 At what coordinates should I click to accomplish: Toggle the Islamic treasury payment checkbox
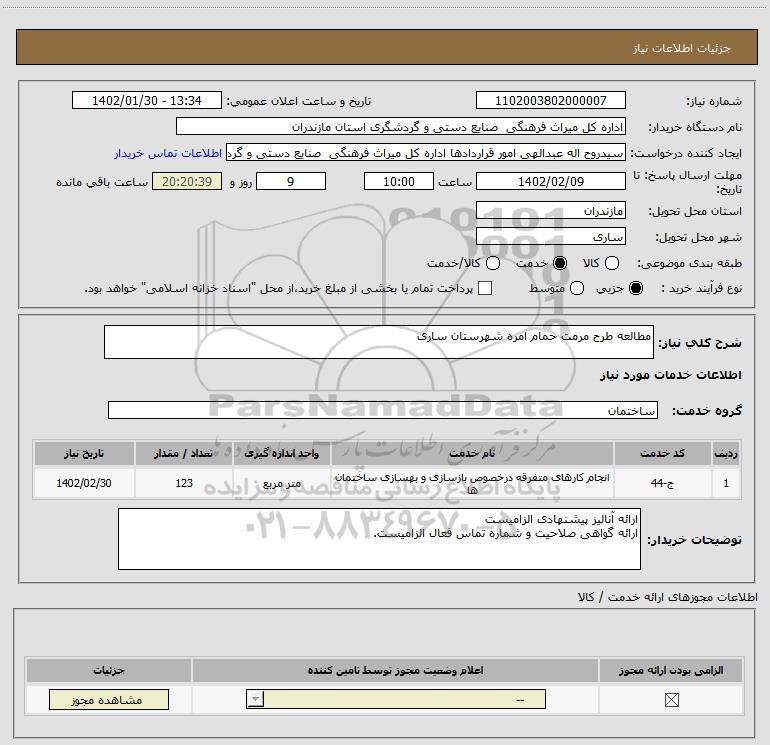coord(485,288)
